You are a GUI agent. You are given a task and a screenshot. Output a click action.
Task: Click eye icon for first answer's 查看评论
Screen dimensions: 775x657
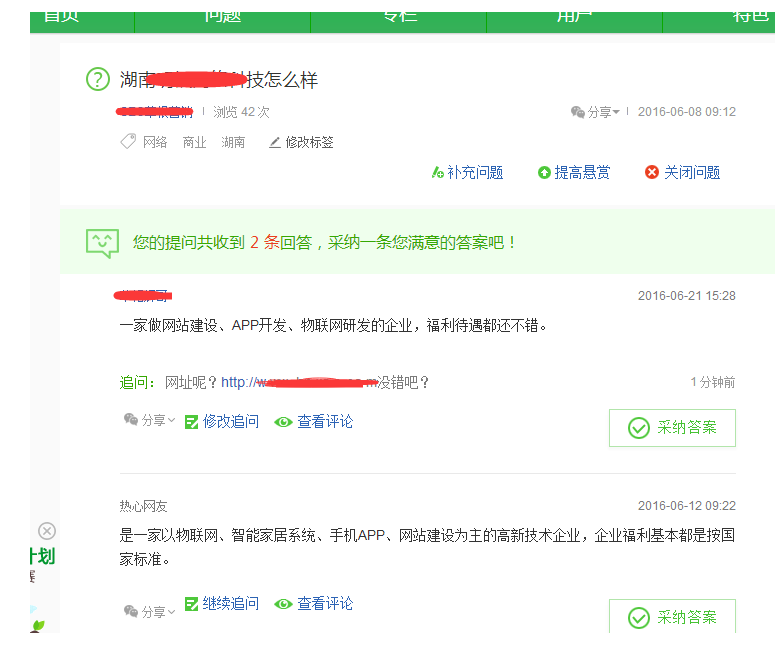click(x=283, y=422)
